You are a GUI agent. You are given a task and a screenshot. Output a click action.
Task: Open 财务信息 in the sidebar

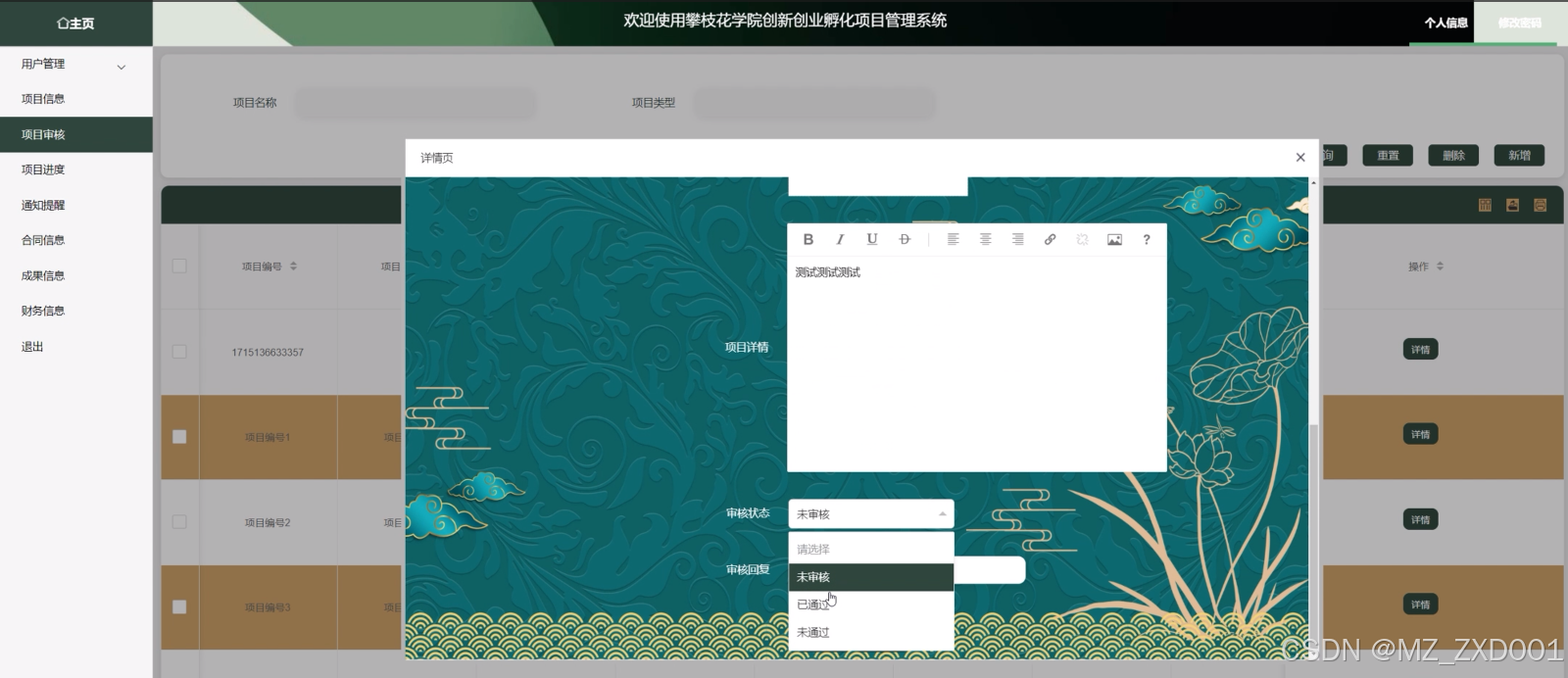[76, 311]
